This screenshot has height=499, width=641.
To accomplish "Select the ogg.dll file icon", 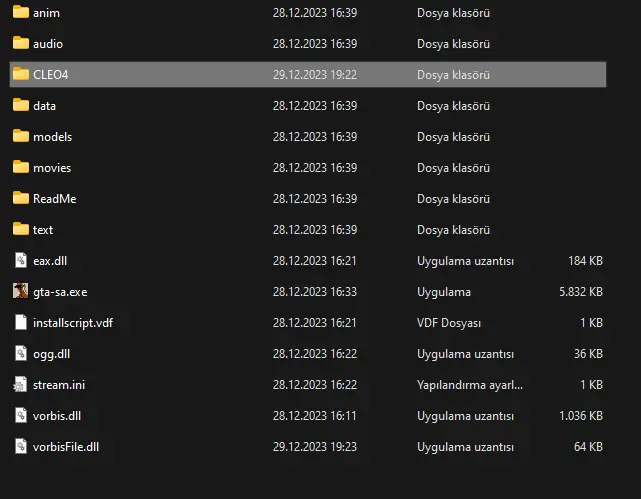I will coord(20,354).
